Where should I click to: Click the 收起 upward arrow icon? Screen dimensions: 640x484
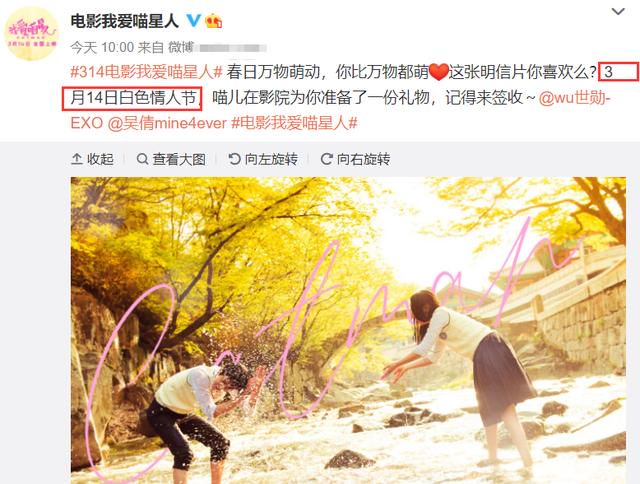pyautogui.click(x=77, y=159)
